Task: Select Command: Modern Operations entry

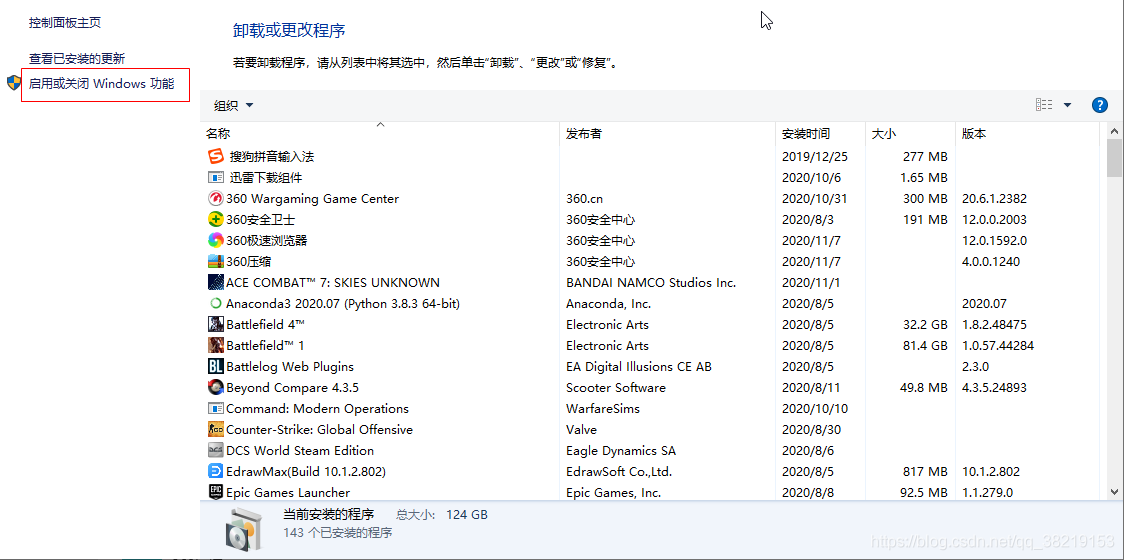Action: pyautogui.click(x=318, y=409)
